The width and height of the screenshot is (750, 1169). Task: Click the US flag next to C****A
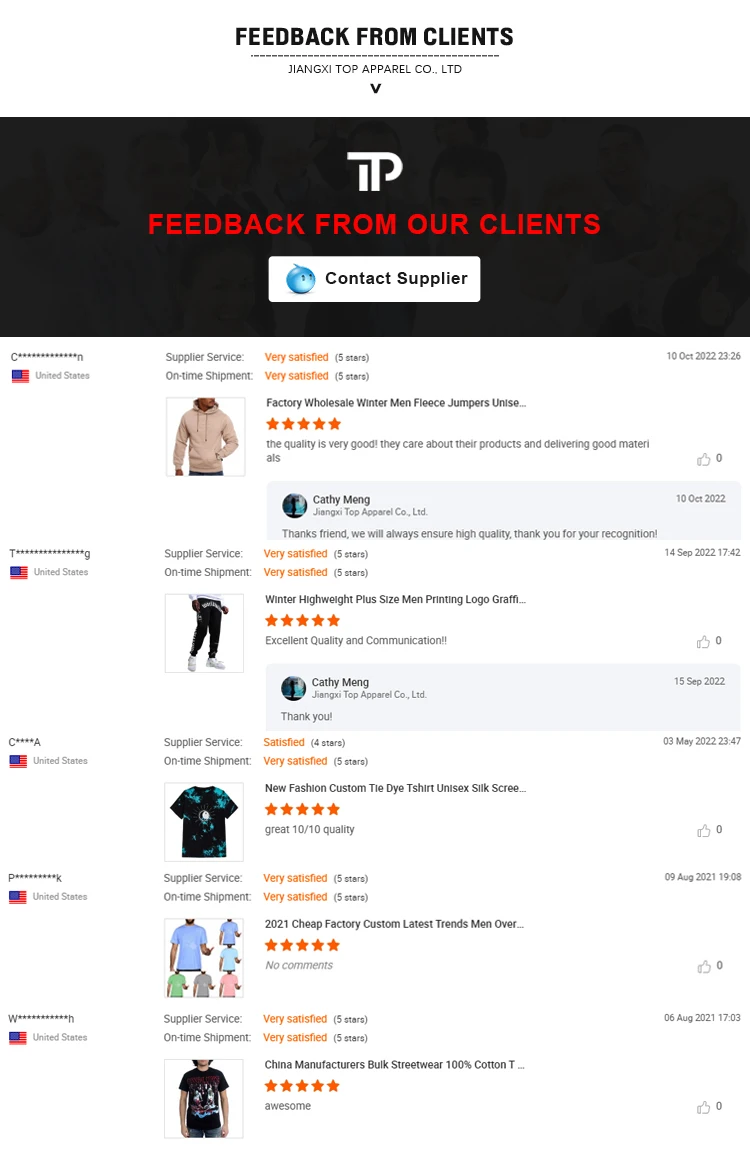[x=18, y=761]
